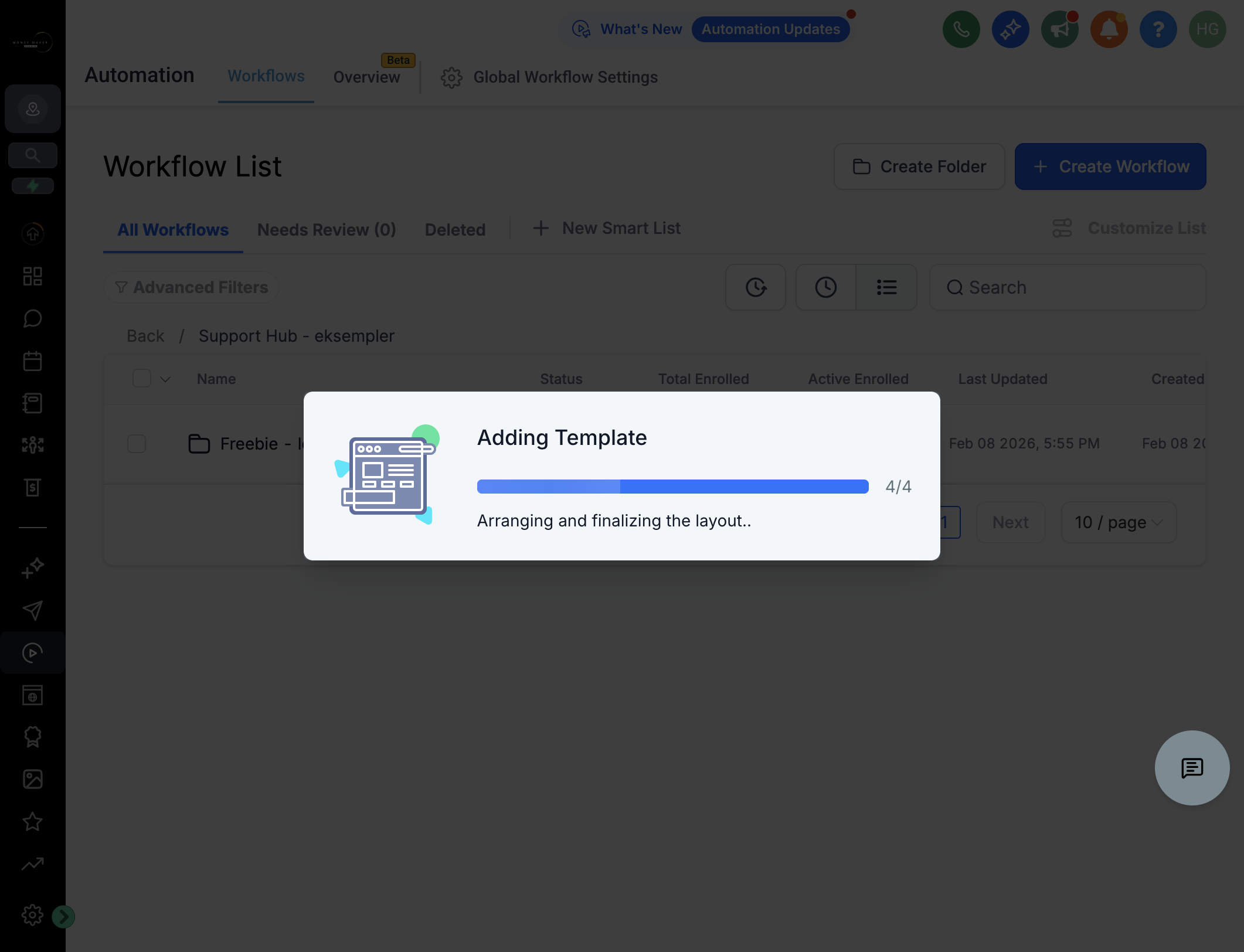Open the sidebar dashboard grid icon
The image size is (1244, 952).
point(33,276)
